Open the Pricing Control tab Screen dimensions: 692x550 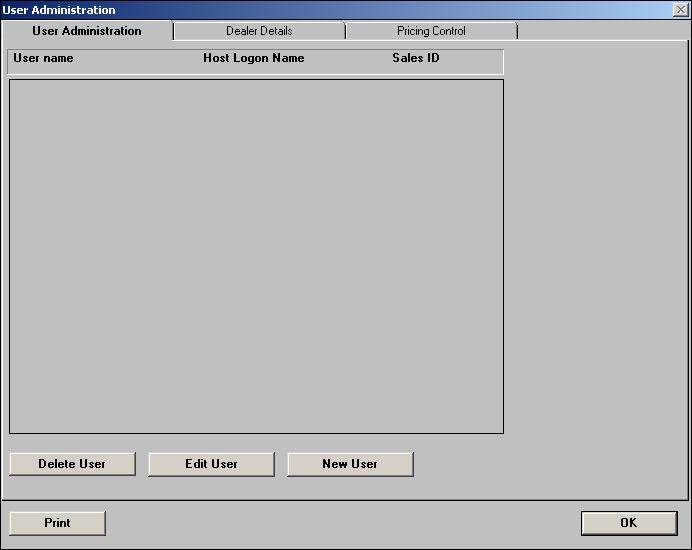(431, 31)
